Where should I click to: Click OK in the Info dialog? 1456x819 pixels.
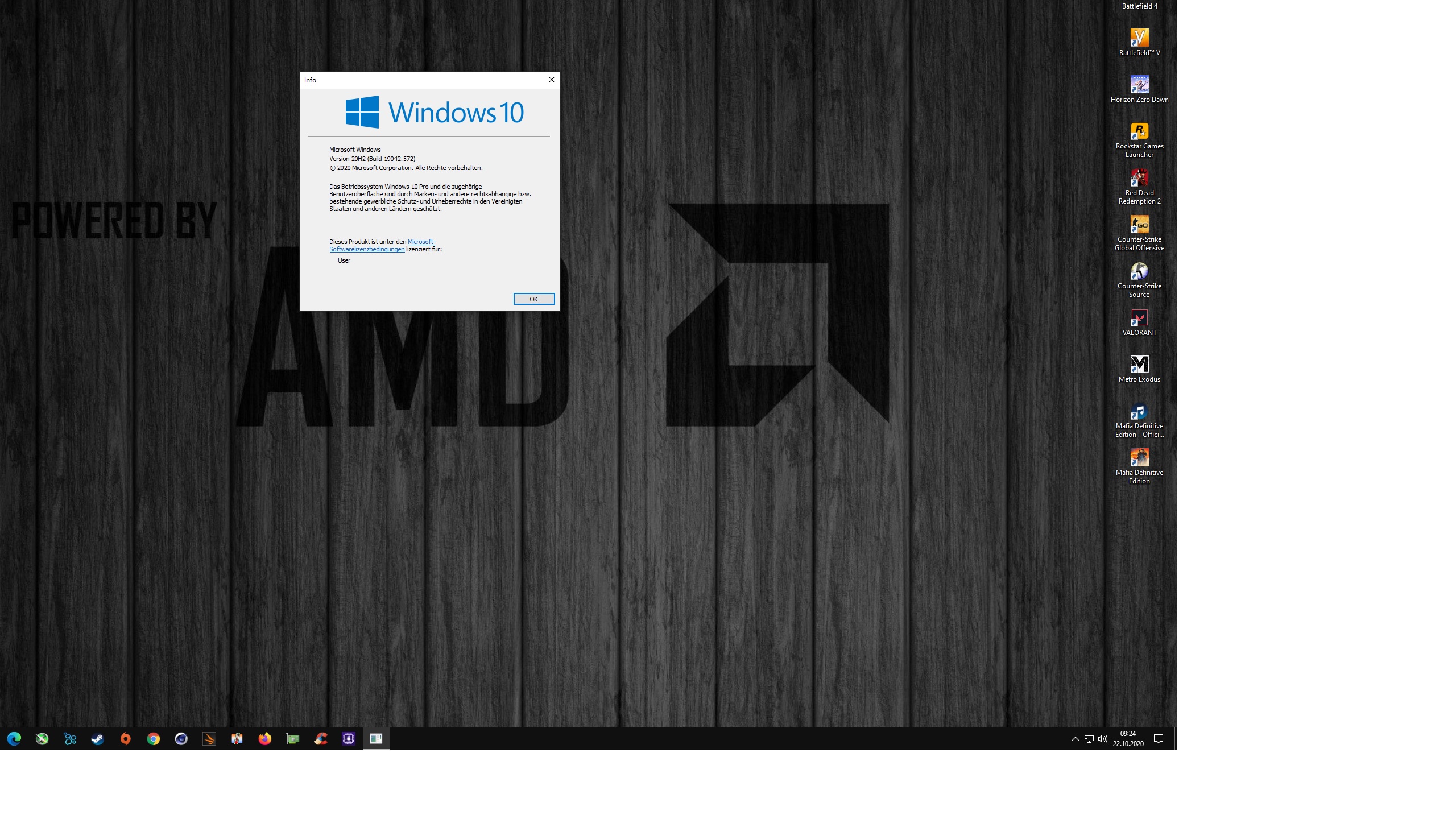coord(533,299)
